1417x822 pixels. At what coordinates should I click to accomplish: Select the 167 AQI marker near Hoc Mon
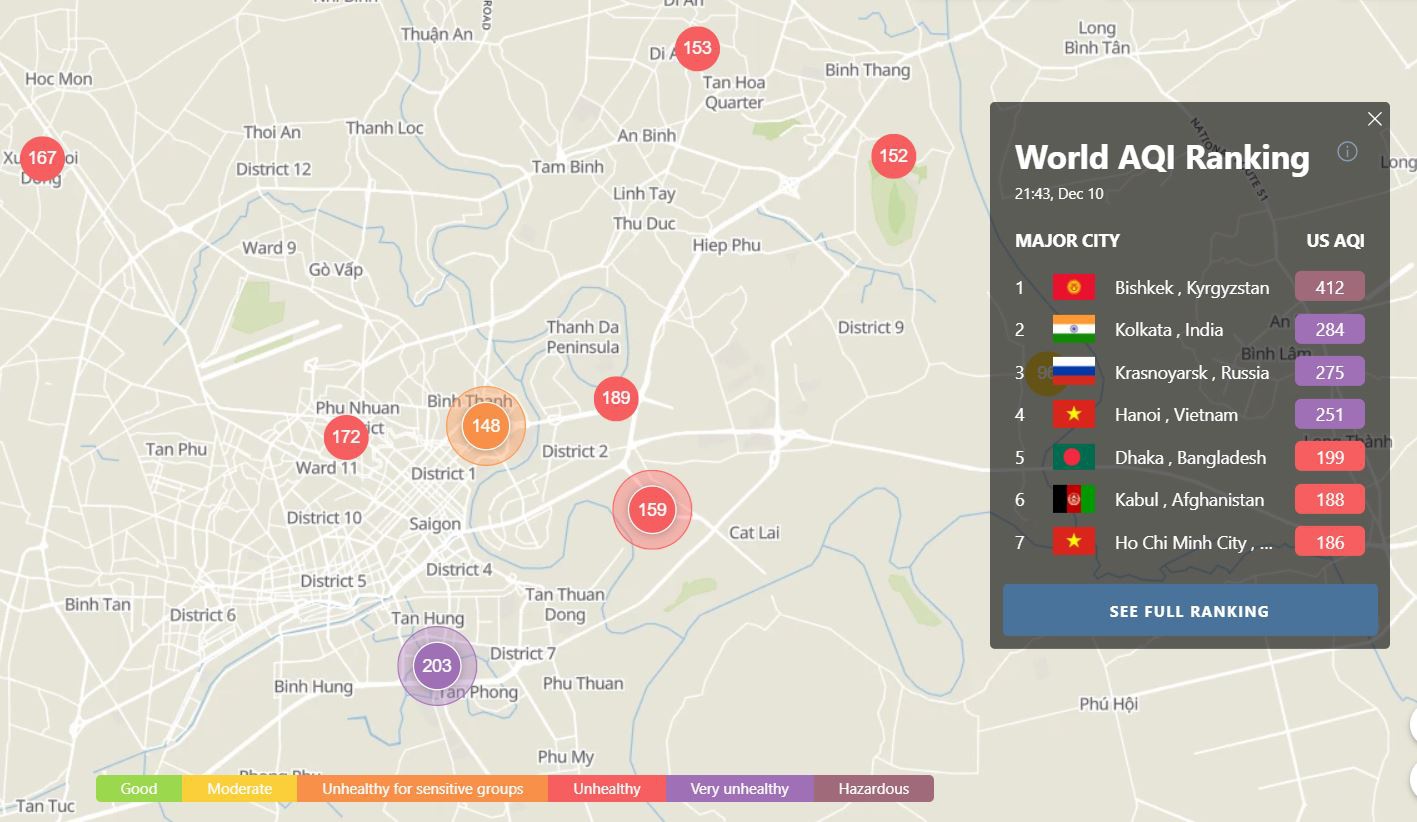pyautogui.click(x=42, y=158)
